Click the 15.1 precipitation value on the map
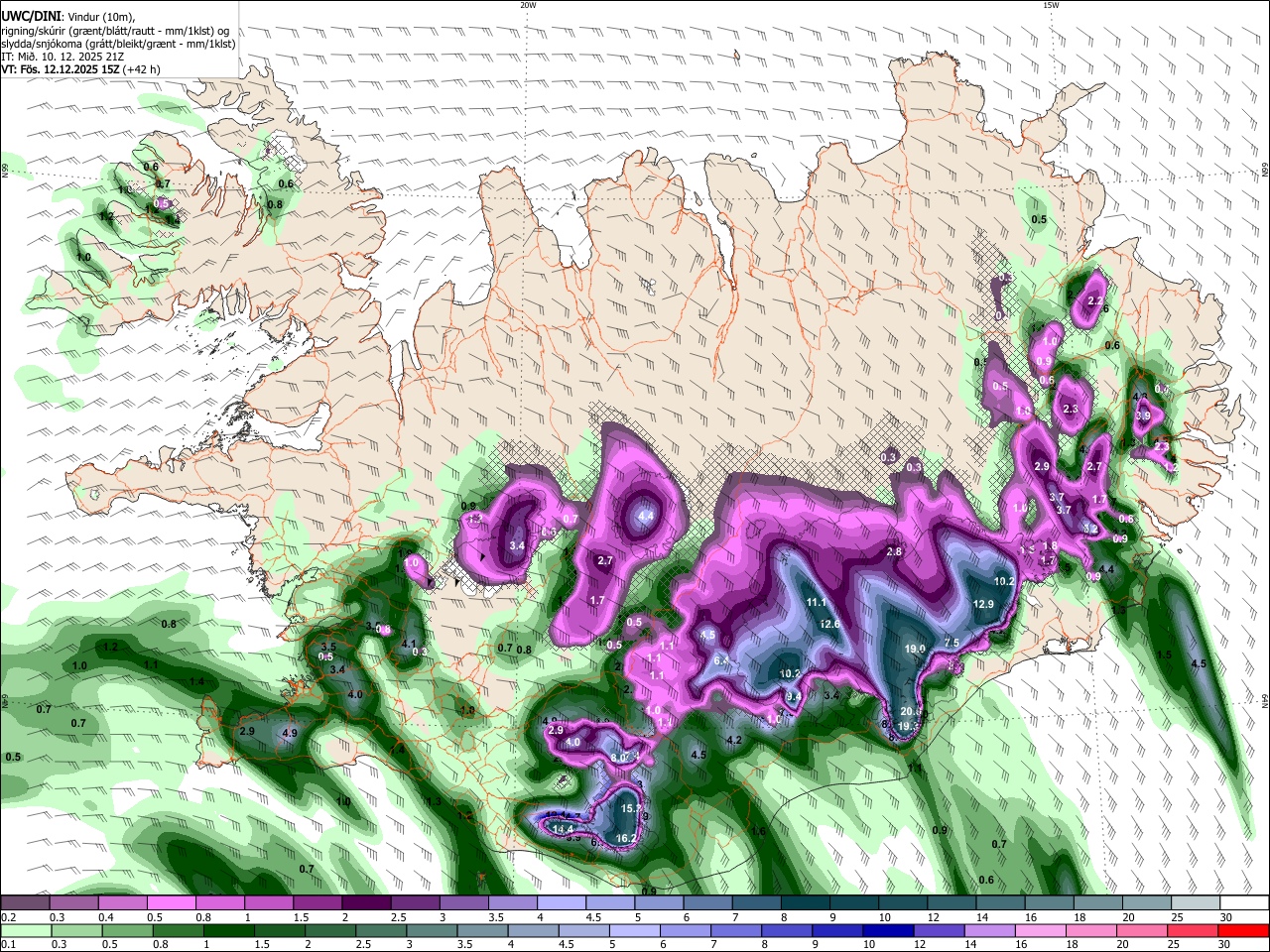 click(x=631, y=808)
